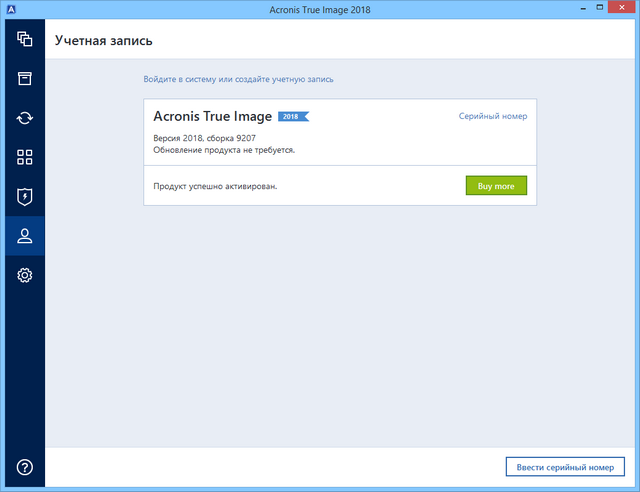The width and height of the screenshot is (640, 492).
Task: Select the Account person icon
Action: coord(24,236)
